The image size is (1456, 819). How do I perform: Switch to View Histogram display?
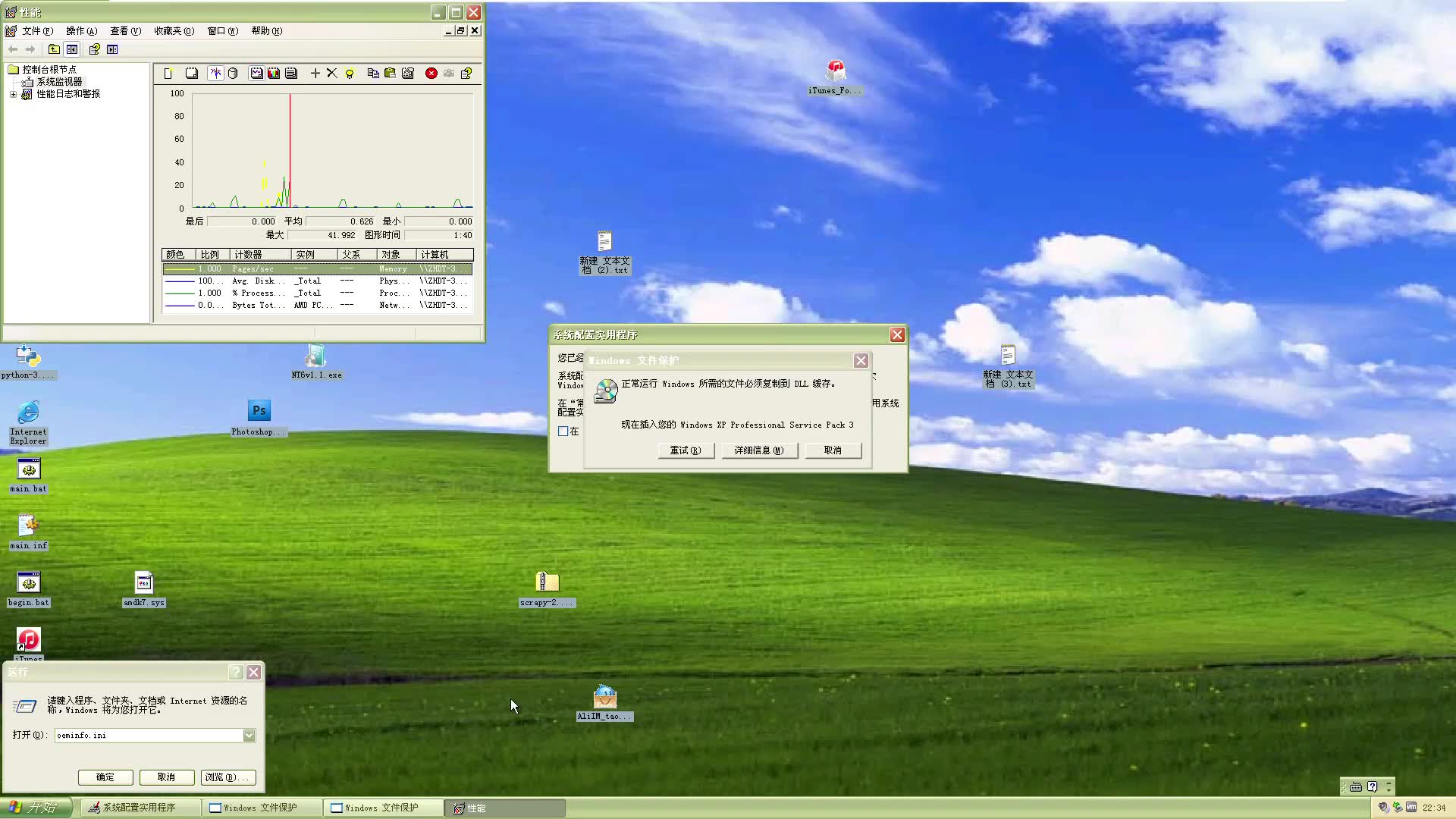[274, 74]
